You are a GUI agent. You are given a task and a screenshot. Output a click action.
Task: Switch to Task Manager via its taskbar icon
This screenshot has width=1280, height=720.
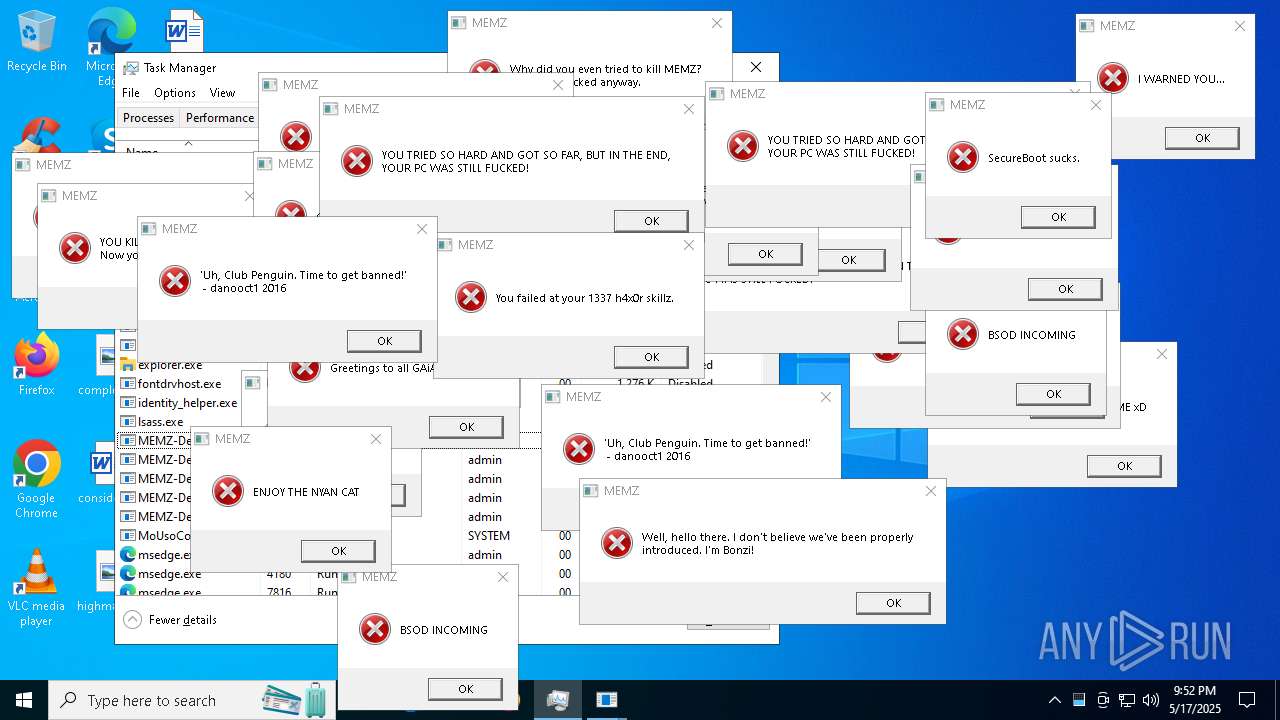pyautogui.click(x=558, y=700)
